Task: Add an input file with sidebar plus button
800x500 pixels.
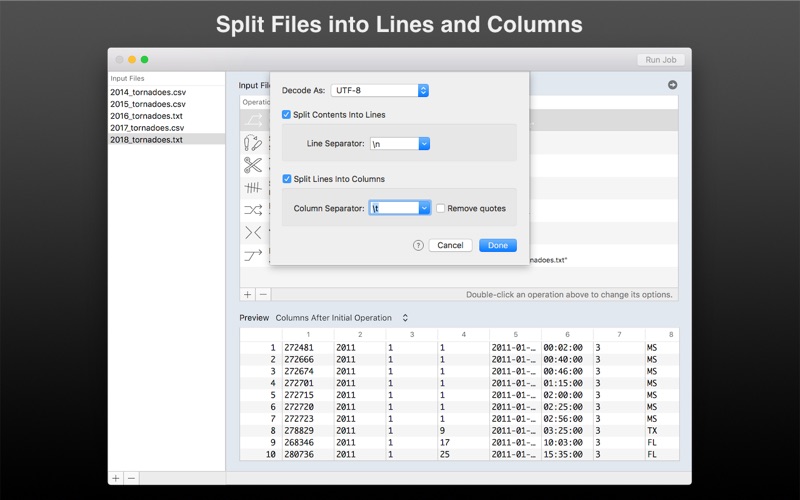Action: [x=116, y=478]
